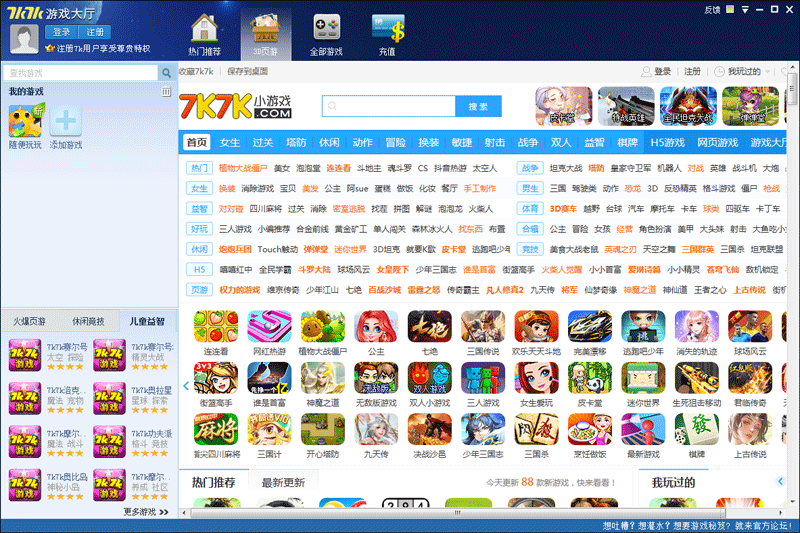
Task: Open the 完美漂移 car game icon
Action: [590, 327]
